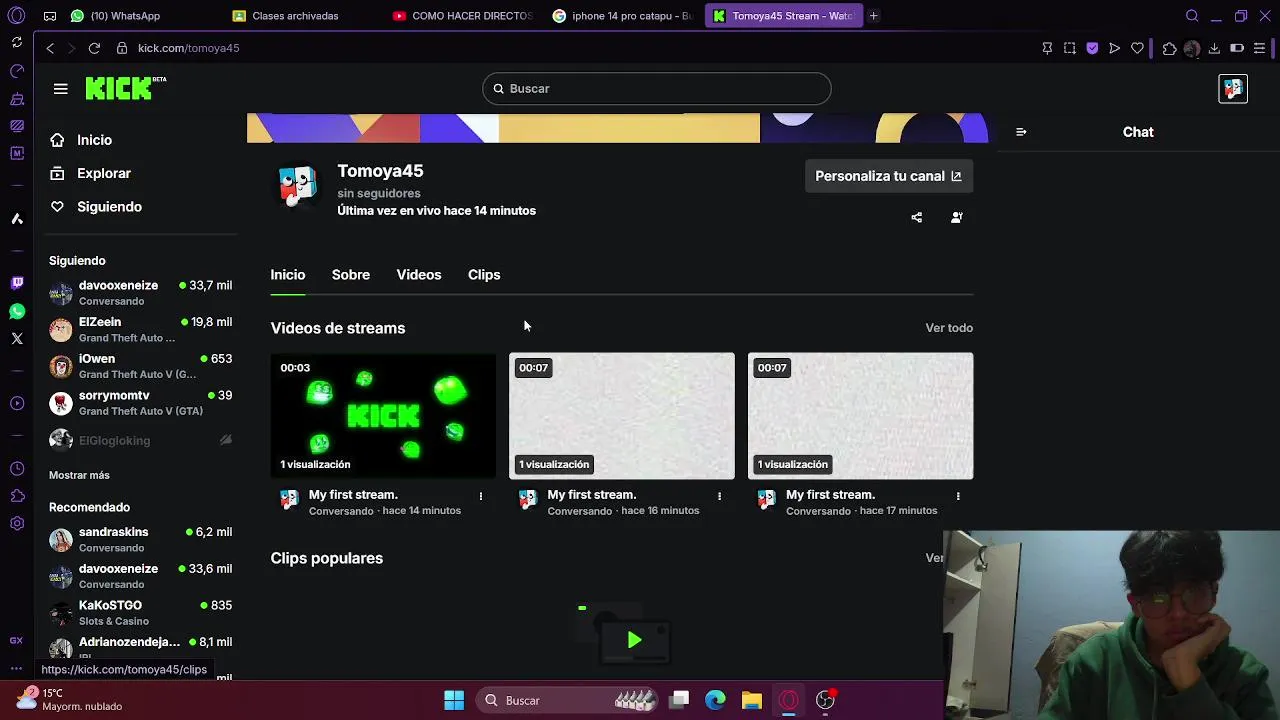Open History from the Opera sidebar clock icon
Image resolution: width=1280 pixels, height=720 pixels.
tap(17, 469)
